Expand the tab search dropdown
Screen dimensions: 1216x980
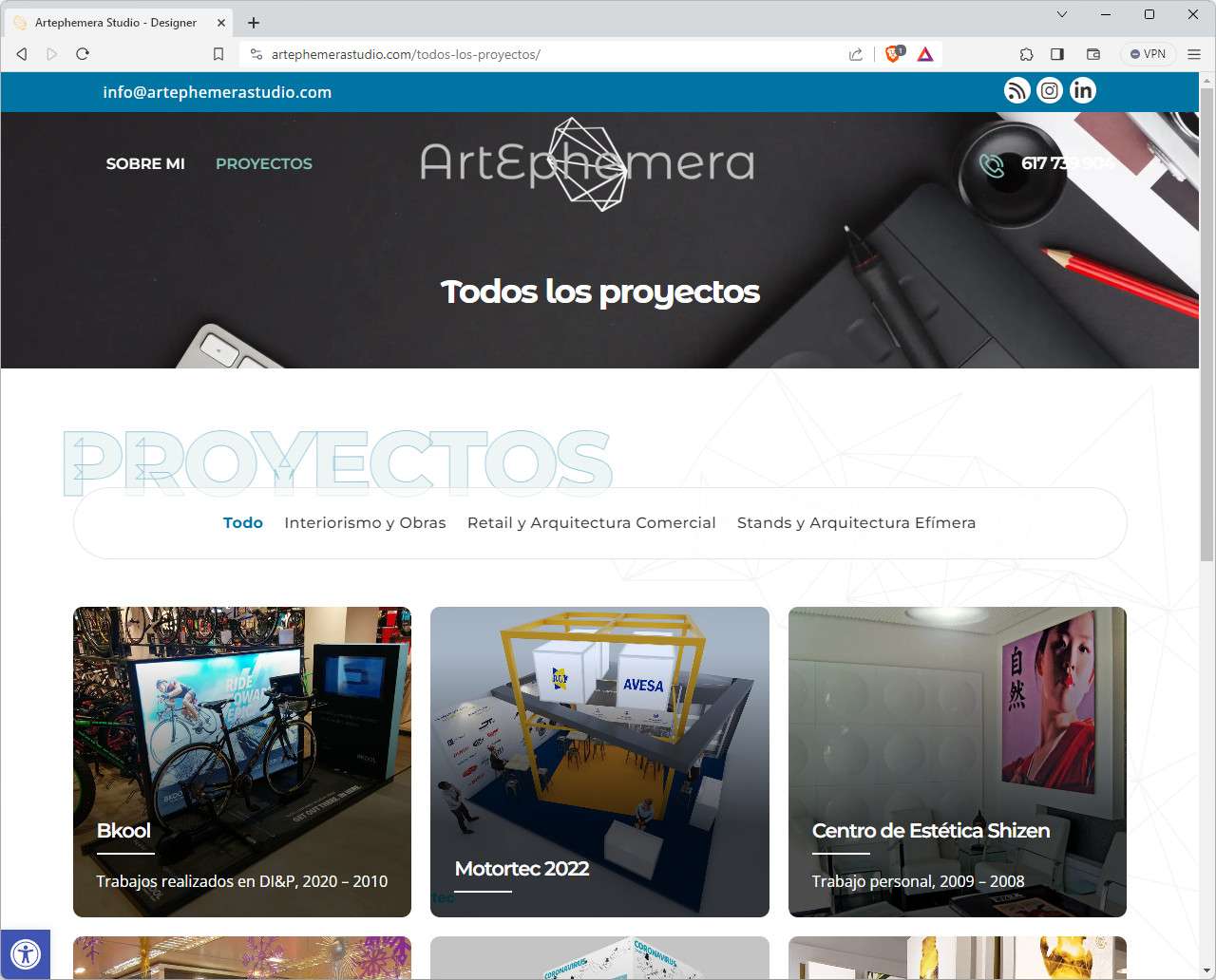click(1062, 14)
